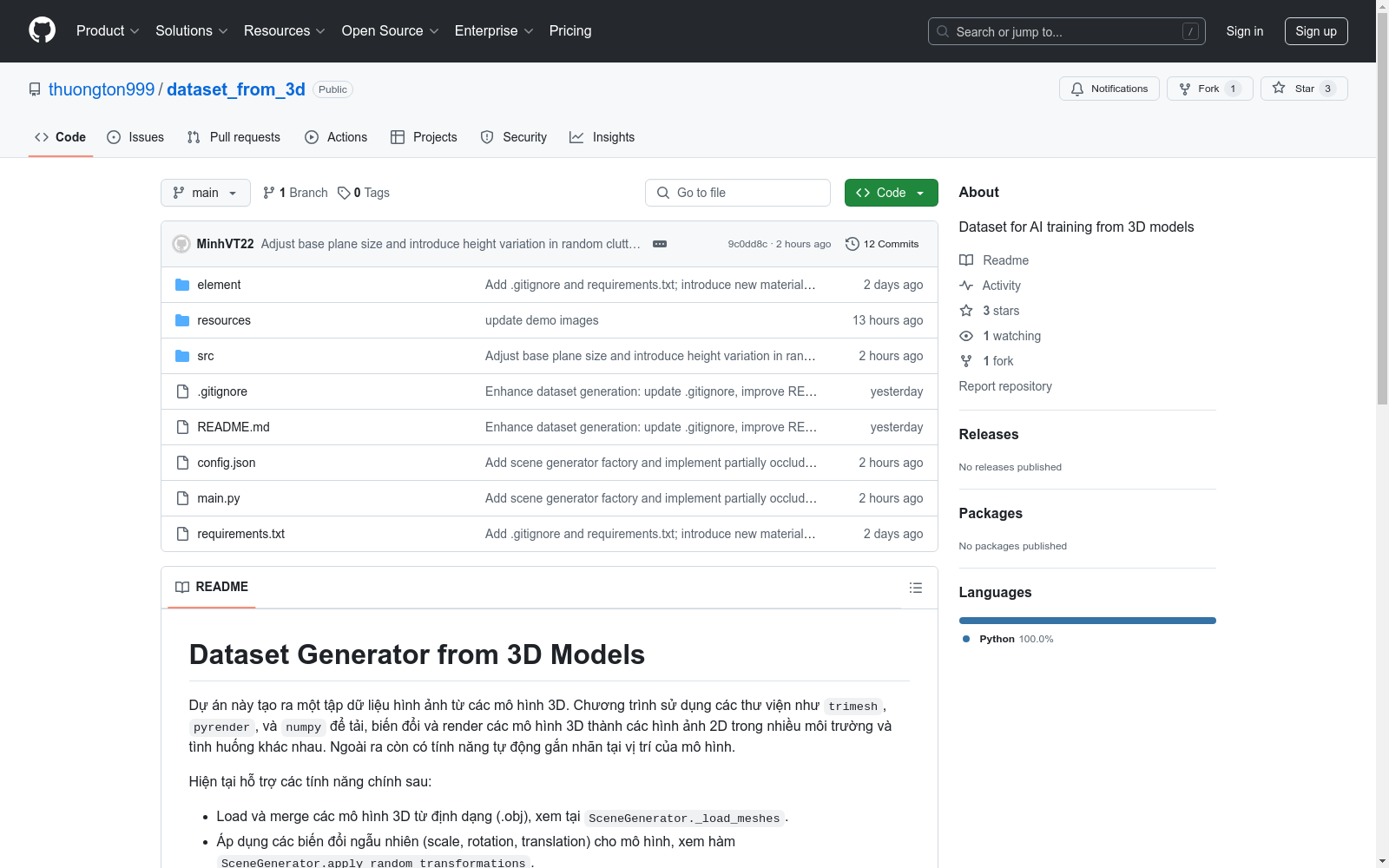Screen dimensions: 1389x868
Task: Open the requirements.txt file link
Action: tap(241, 534)
